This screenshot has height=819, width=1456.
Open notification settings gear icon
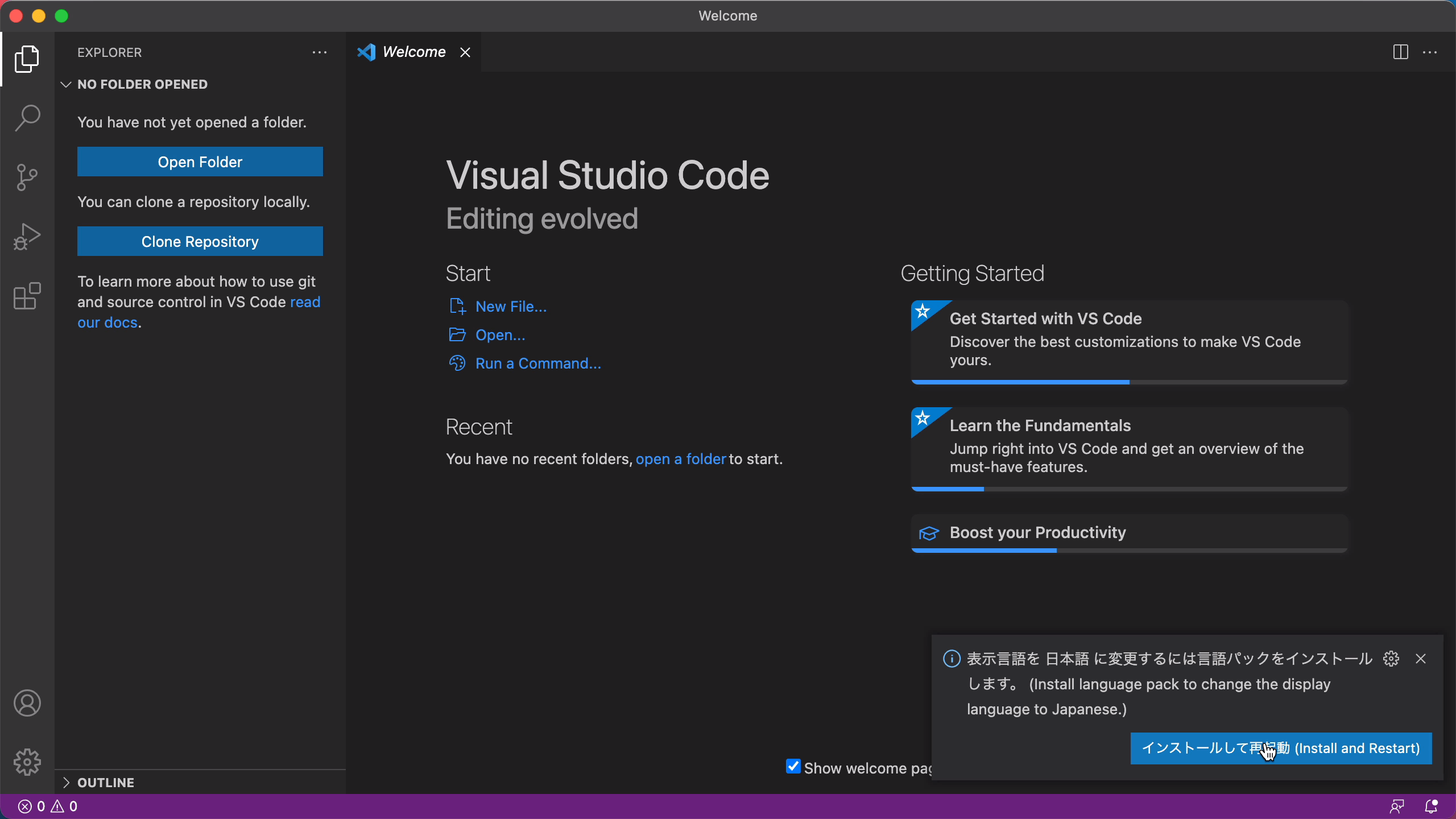pos(1391,659)
